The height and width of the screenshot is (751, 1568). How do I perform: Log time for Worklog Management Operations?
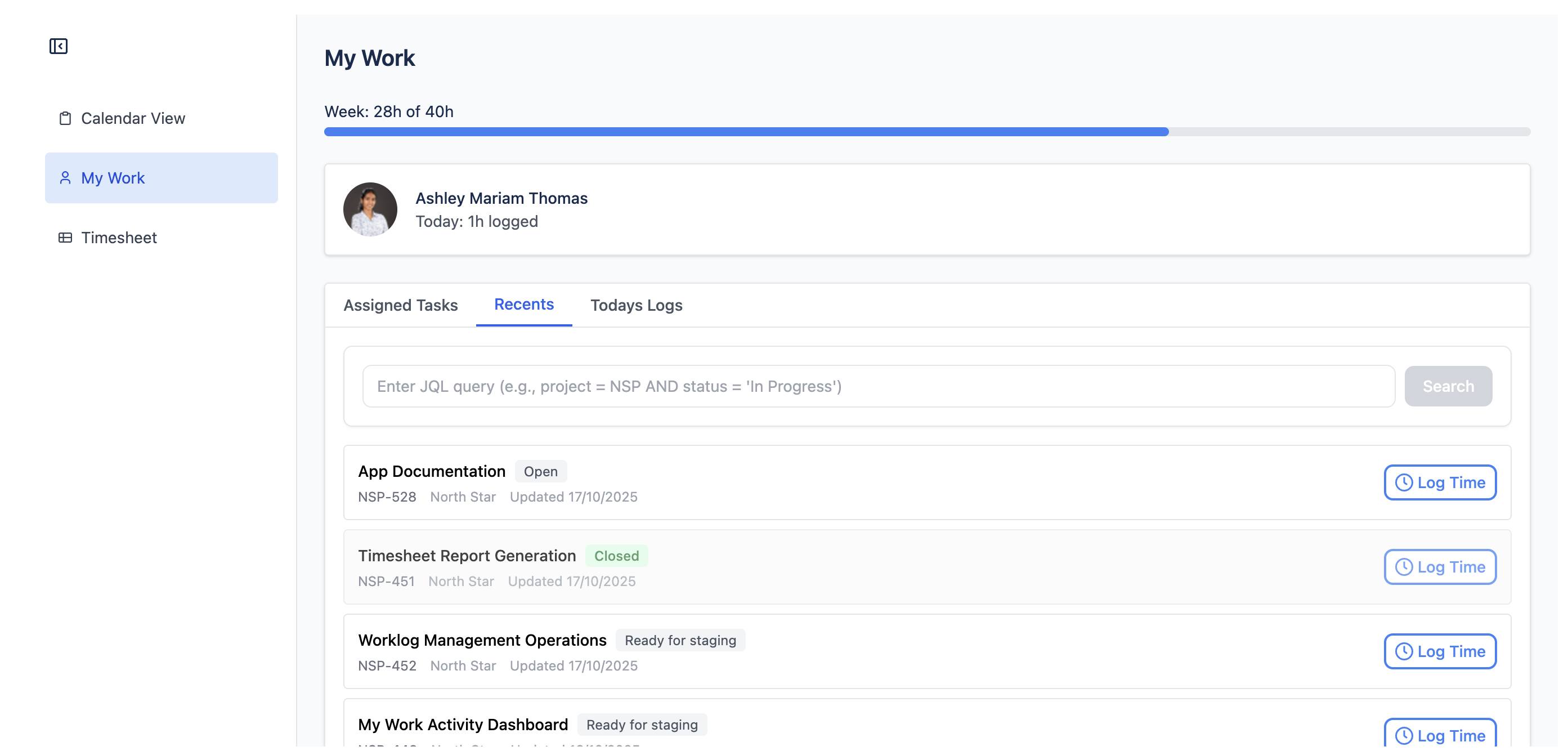[x=1440, y=651]
